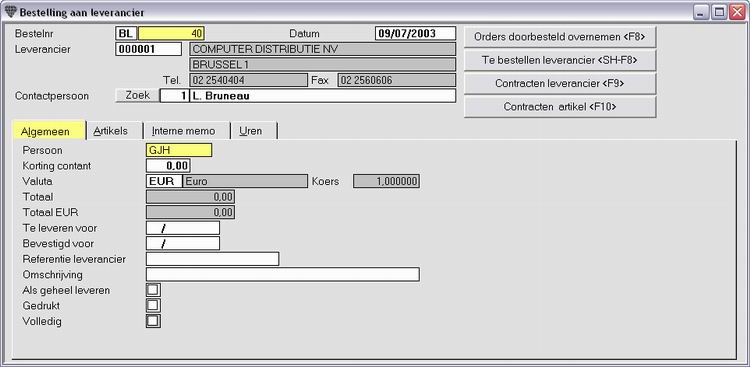Click the 'Totaal EUR' amount field

[190, 212]
